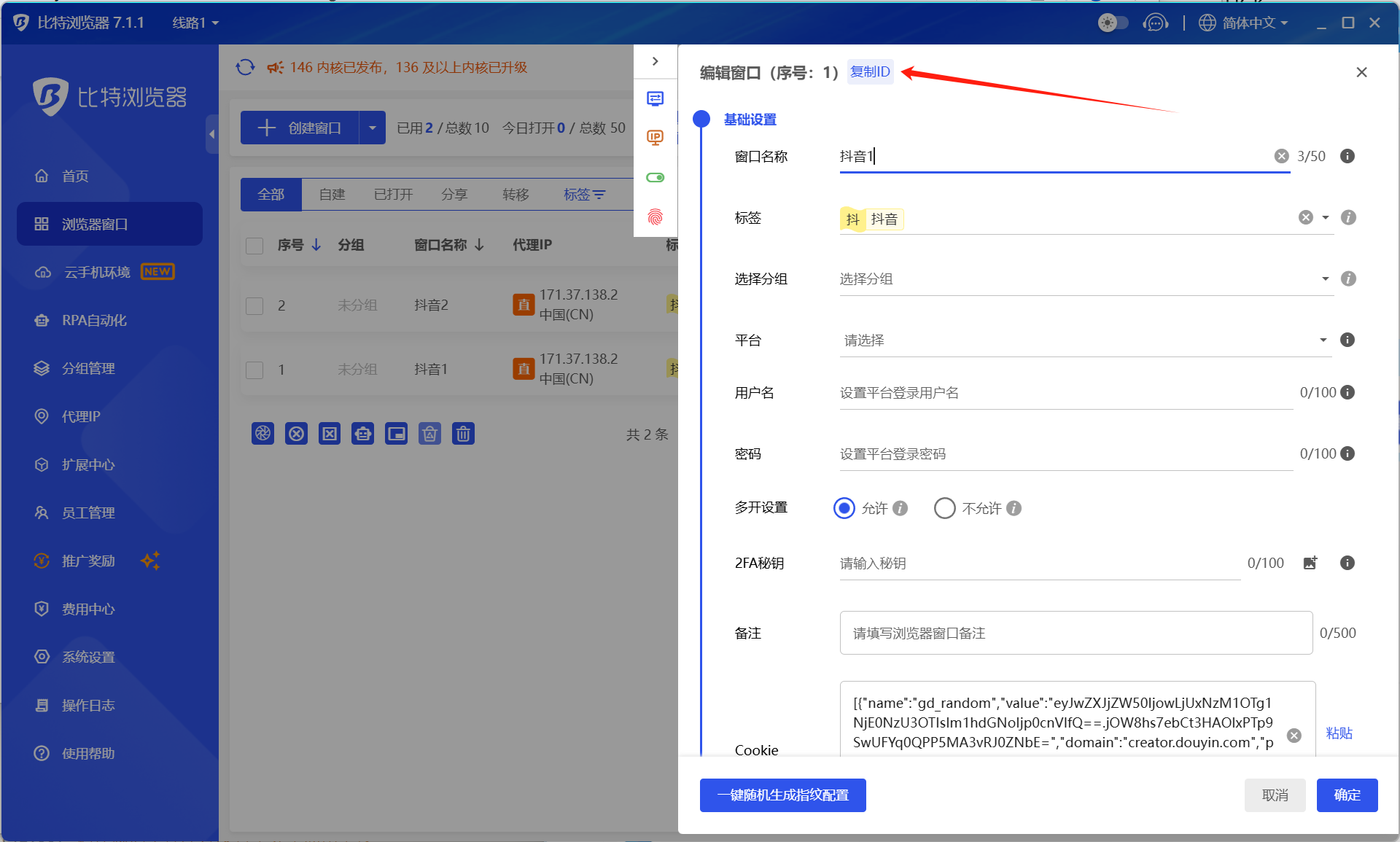Switch to the 已打开 tab
Screen dimensions: 1400x842
[393, 195]
